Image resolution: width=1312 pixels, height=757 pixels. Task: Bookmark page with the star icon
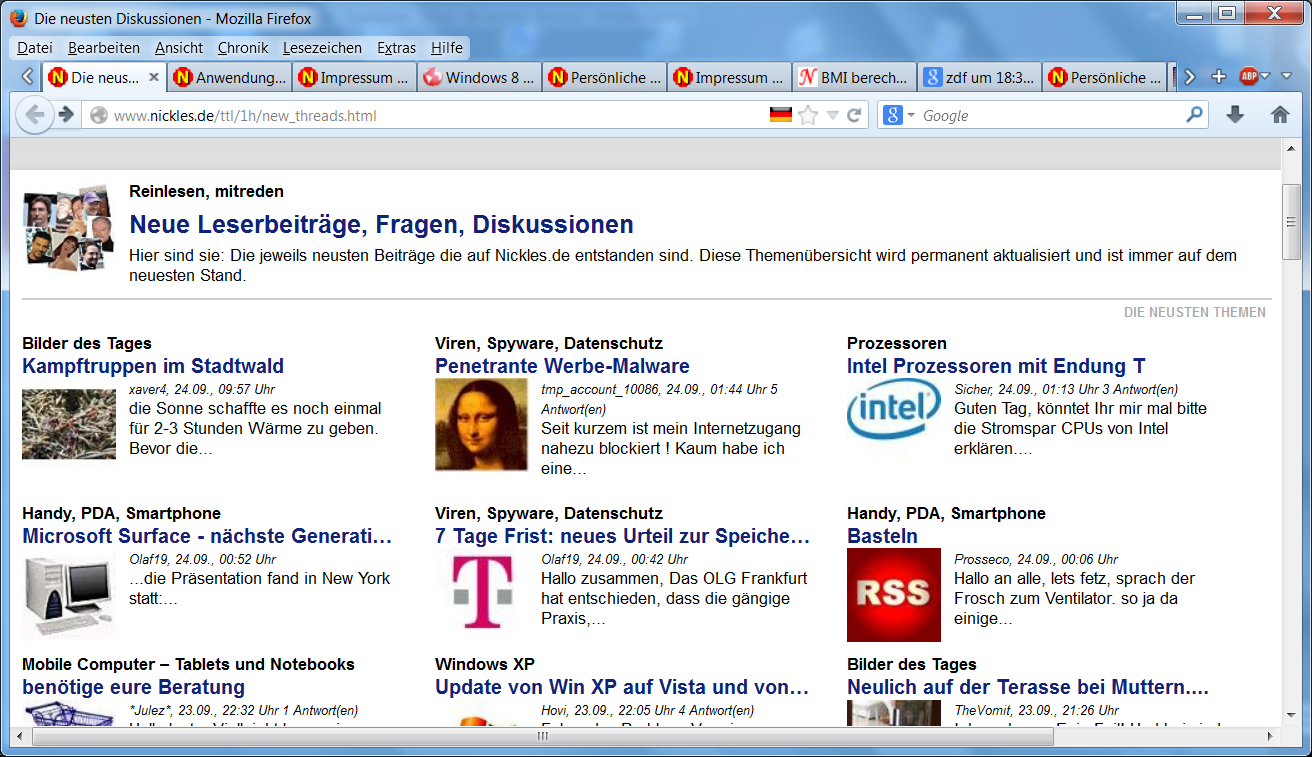[808, 115]
